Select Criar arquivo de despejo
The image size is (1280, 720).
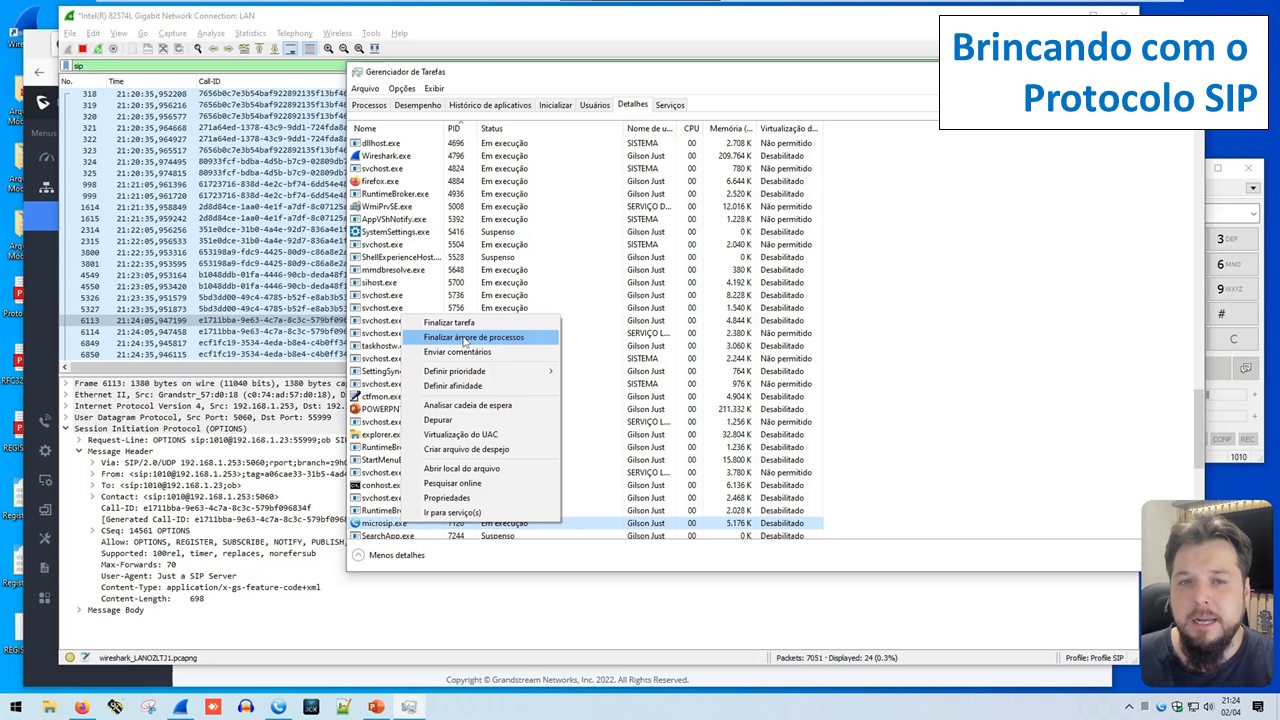pos(466,449)
